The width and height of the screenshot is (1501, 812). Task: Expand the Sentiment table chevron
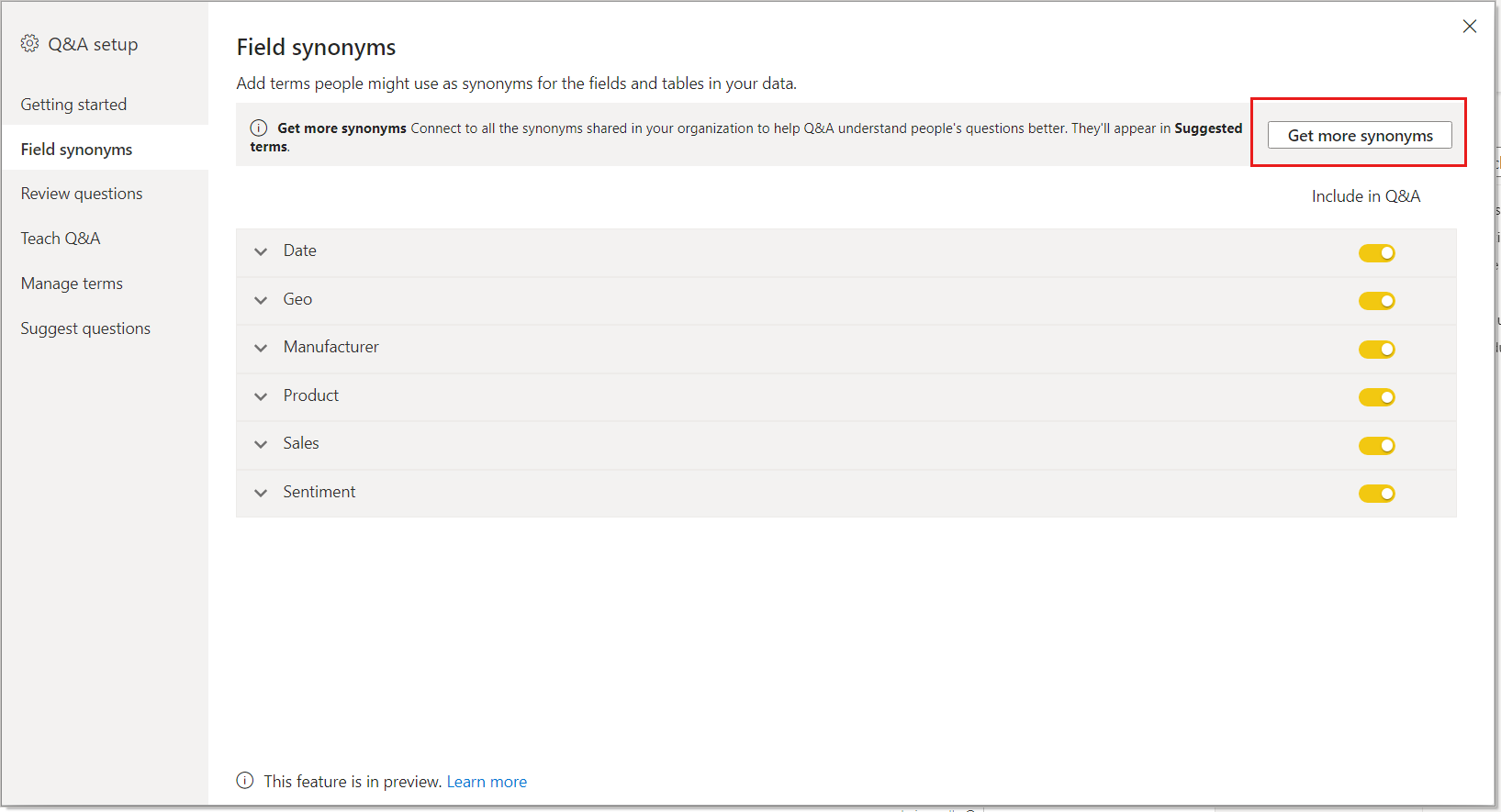tap(261, 493)
